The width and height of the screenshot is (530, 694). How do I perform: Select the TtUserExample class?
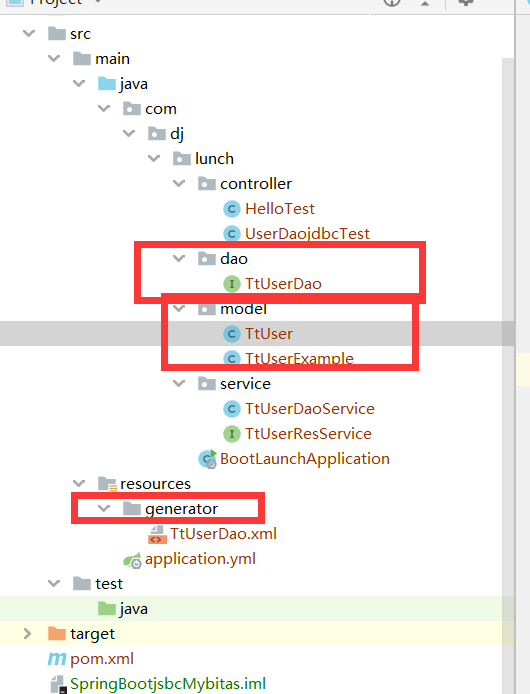(299, 359)
